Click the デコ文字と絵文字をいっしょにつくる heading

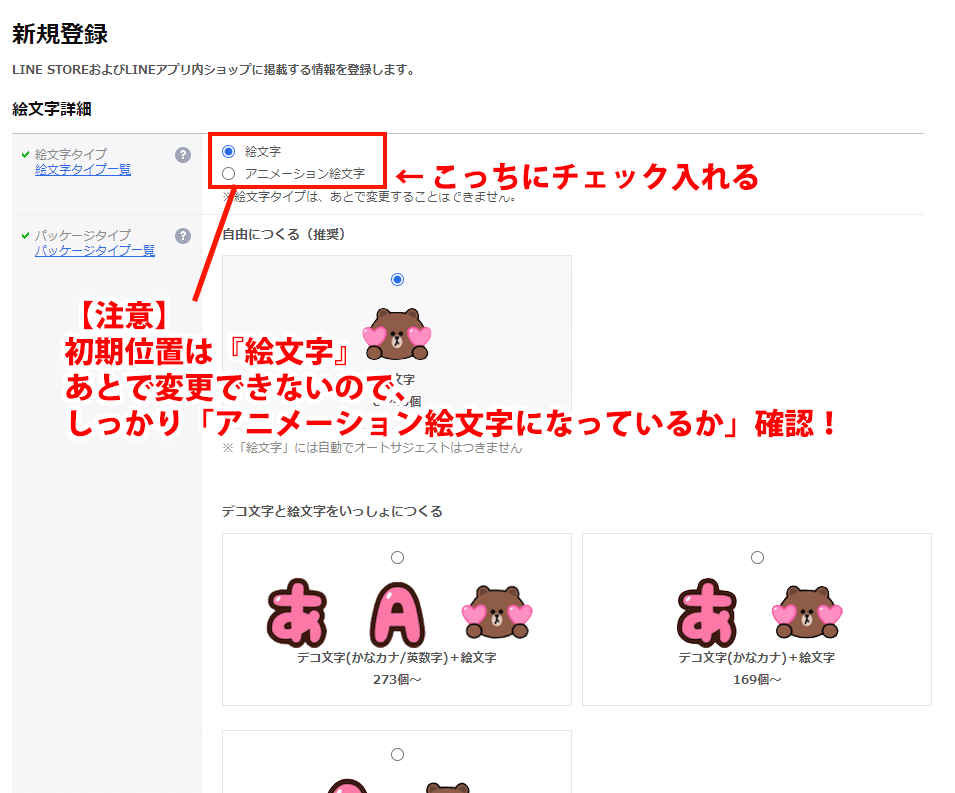332,512
